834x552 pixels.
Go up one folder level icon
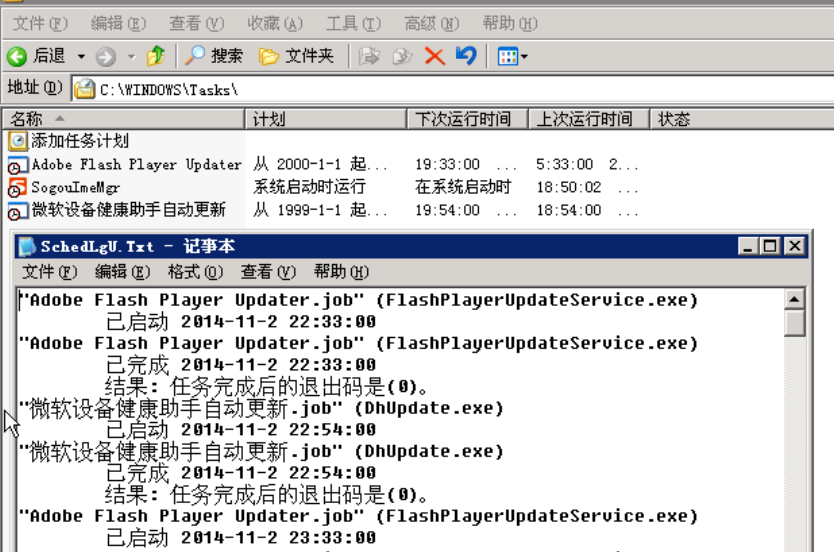click(156, 56)
